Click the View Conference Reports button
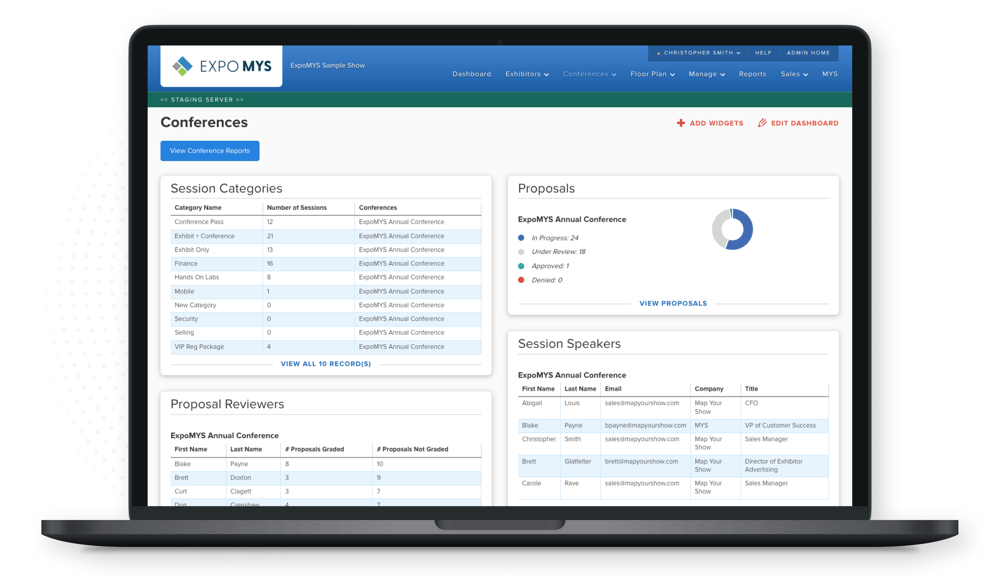1000x577 pixels. (209, 150)
